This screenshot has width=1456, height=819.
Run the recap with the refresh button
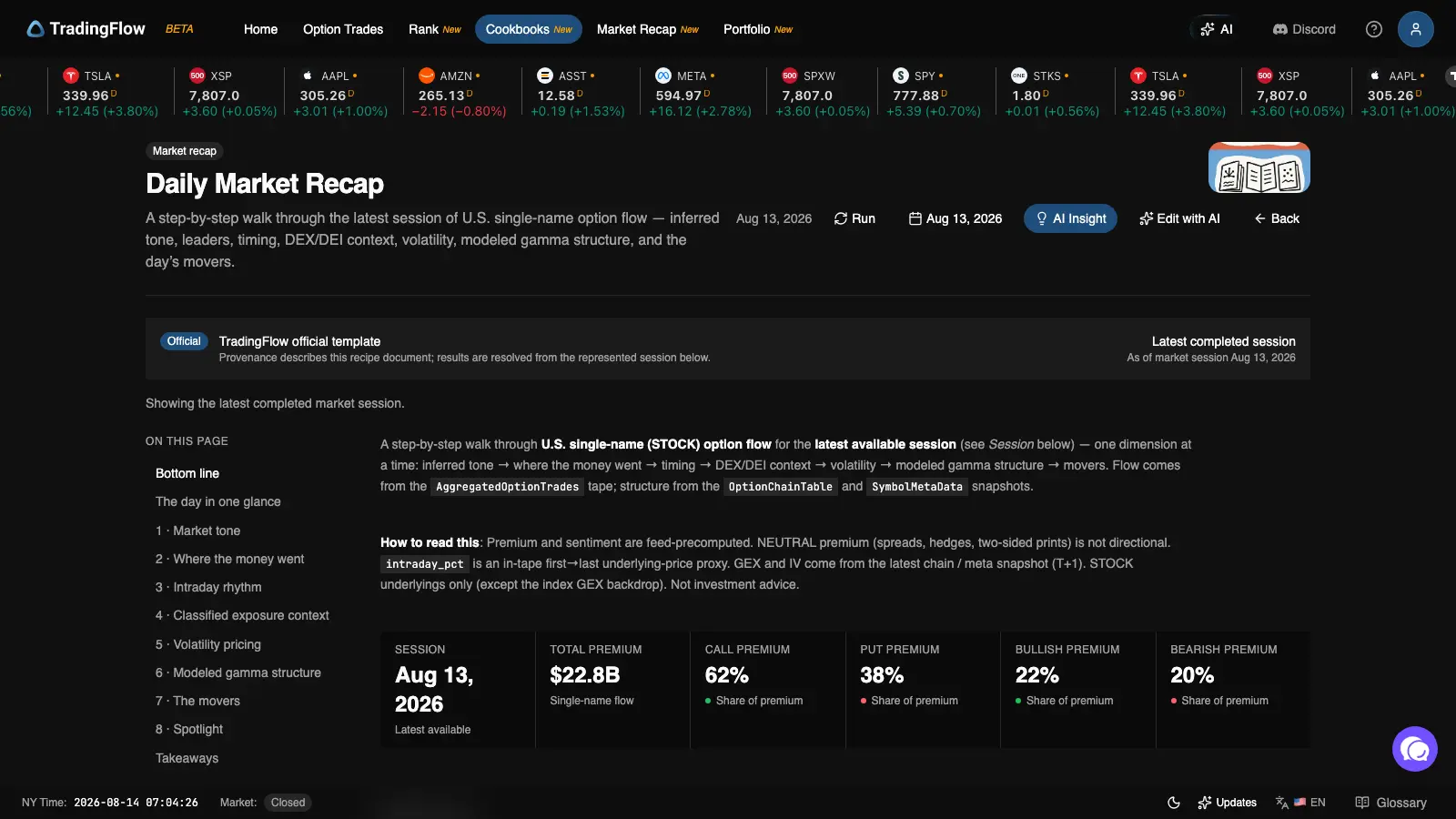[854, 218]
